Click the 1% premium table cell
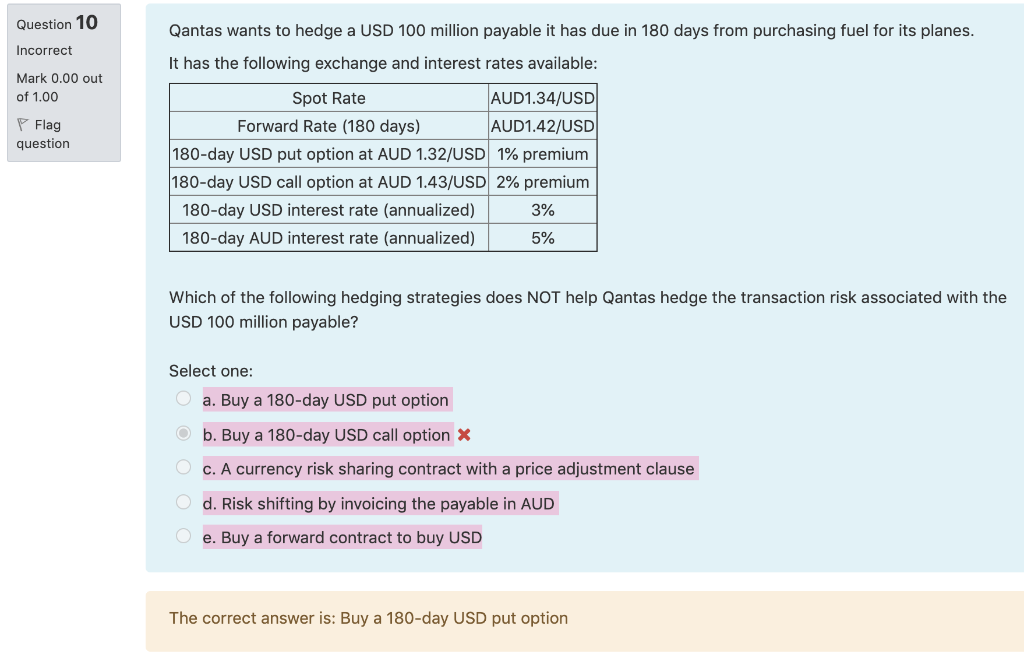Image resolution: width=1024 pixels, height=654 pixels. (x=542, y=153)
